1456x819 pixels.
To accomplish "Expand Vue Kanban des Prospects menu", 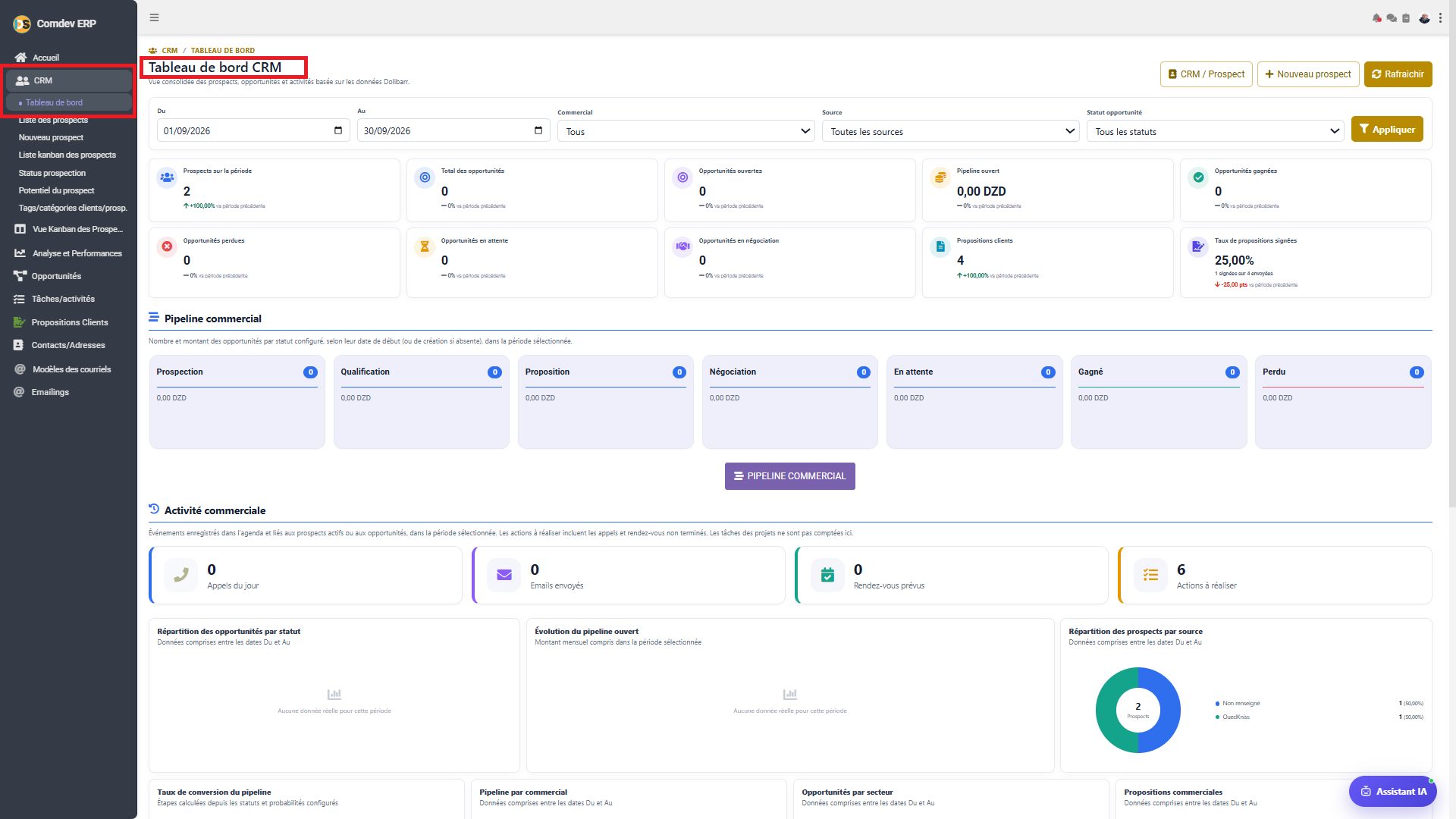I will pos(69,229).
